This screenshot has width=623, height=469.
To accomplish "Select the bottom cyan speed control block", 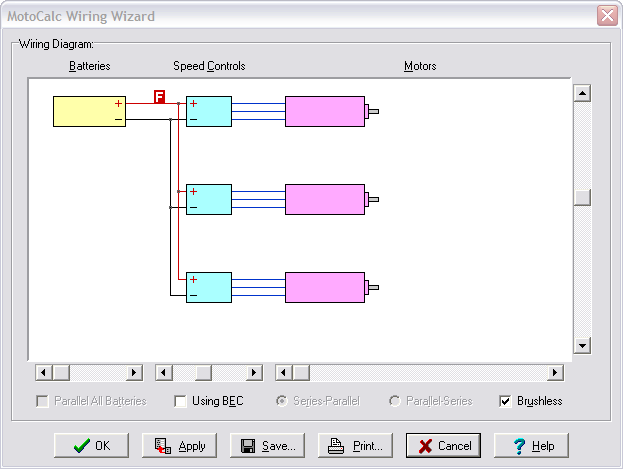I will [209, 287].
